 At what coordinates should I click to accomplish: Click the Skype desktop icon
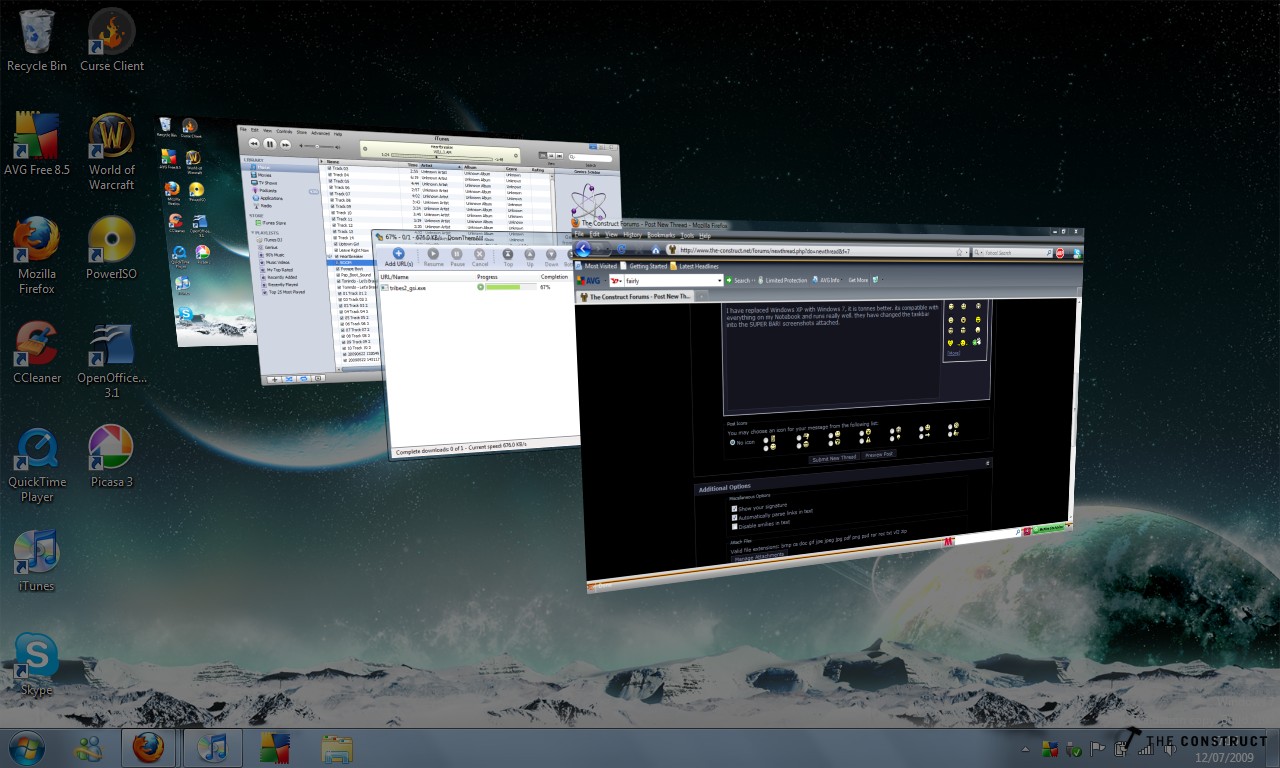pyautogui.click(x=37, y=664)
